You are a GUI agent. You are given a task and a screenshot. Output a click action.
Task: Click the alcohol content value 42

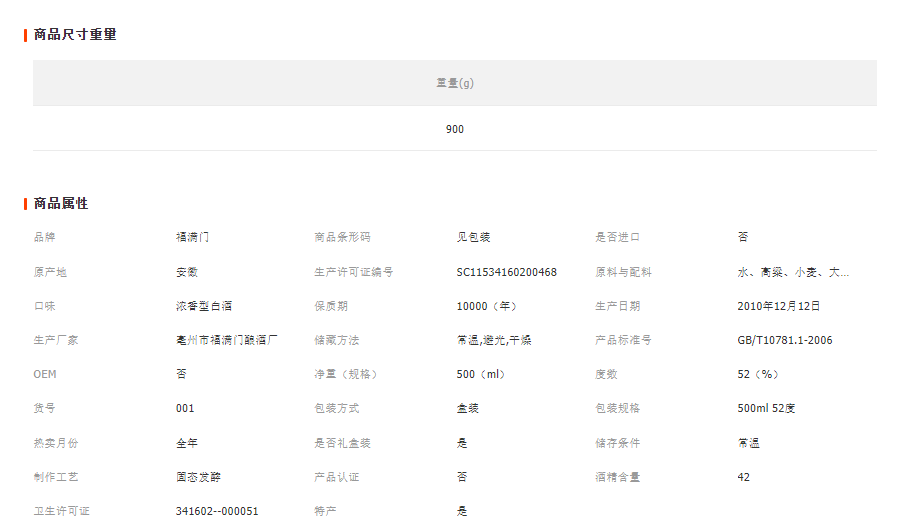(744, 477)
